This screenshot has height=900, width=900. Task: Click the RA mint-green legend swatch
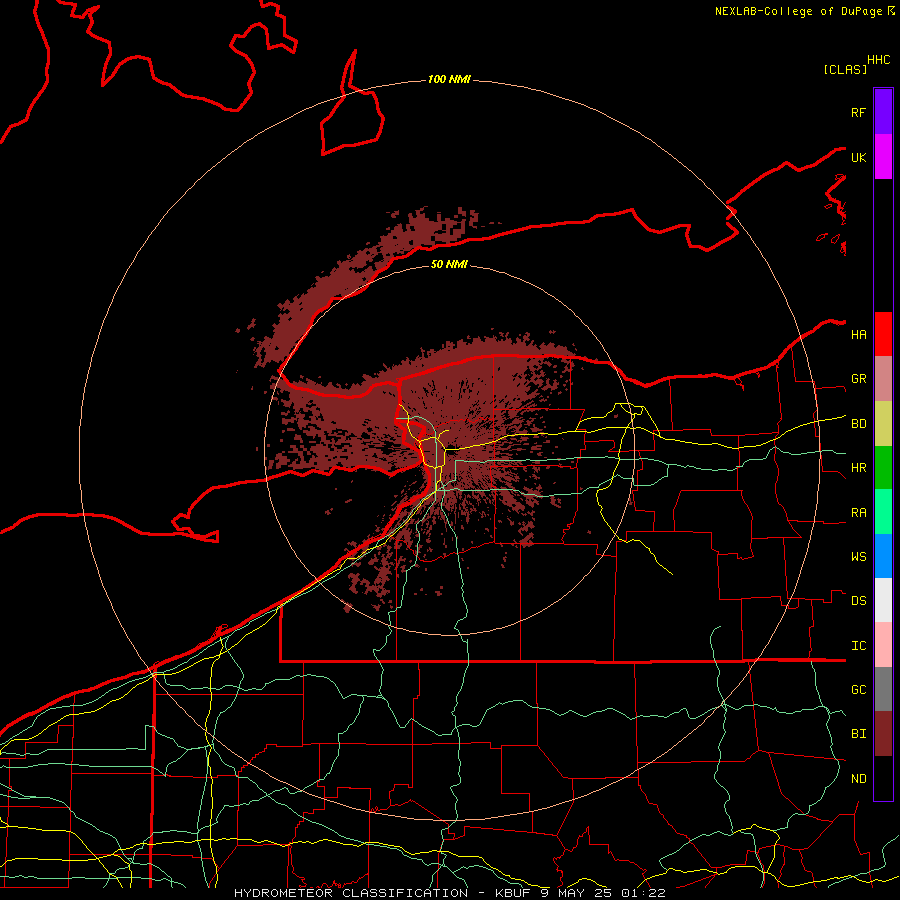(883, 512)
